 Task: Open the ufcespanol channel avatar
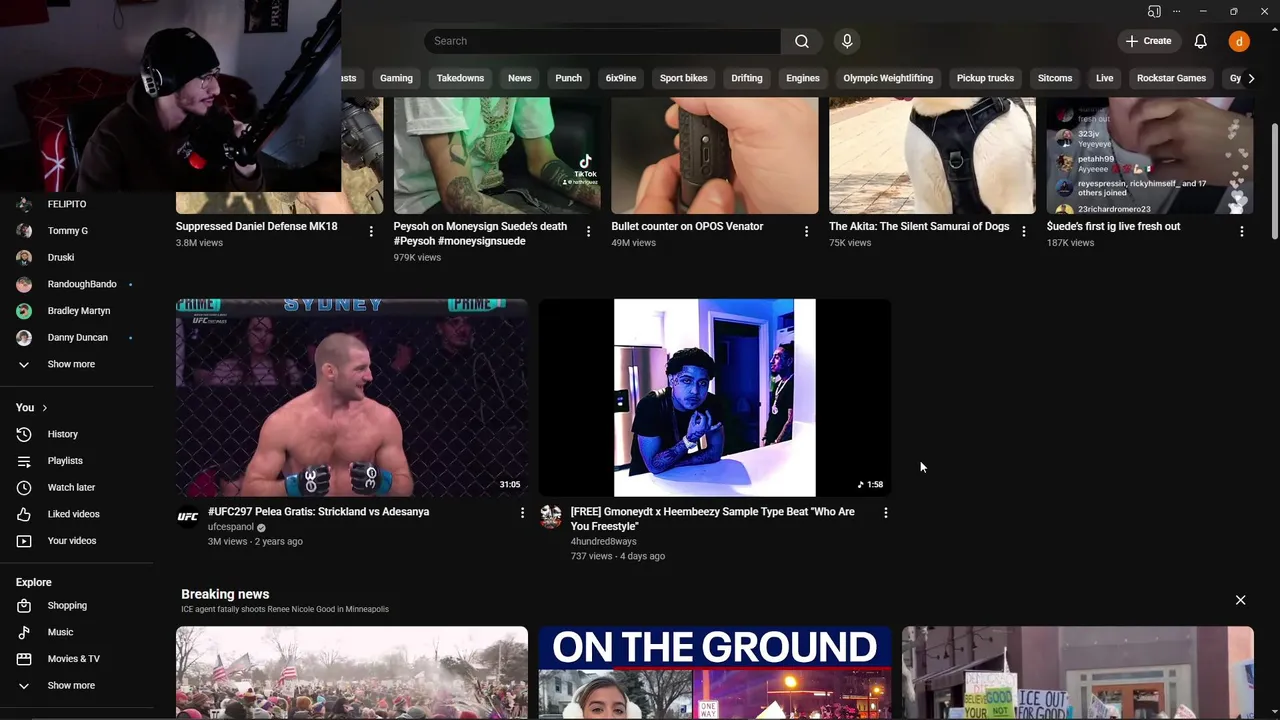coord(188,516)
